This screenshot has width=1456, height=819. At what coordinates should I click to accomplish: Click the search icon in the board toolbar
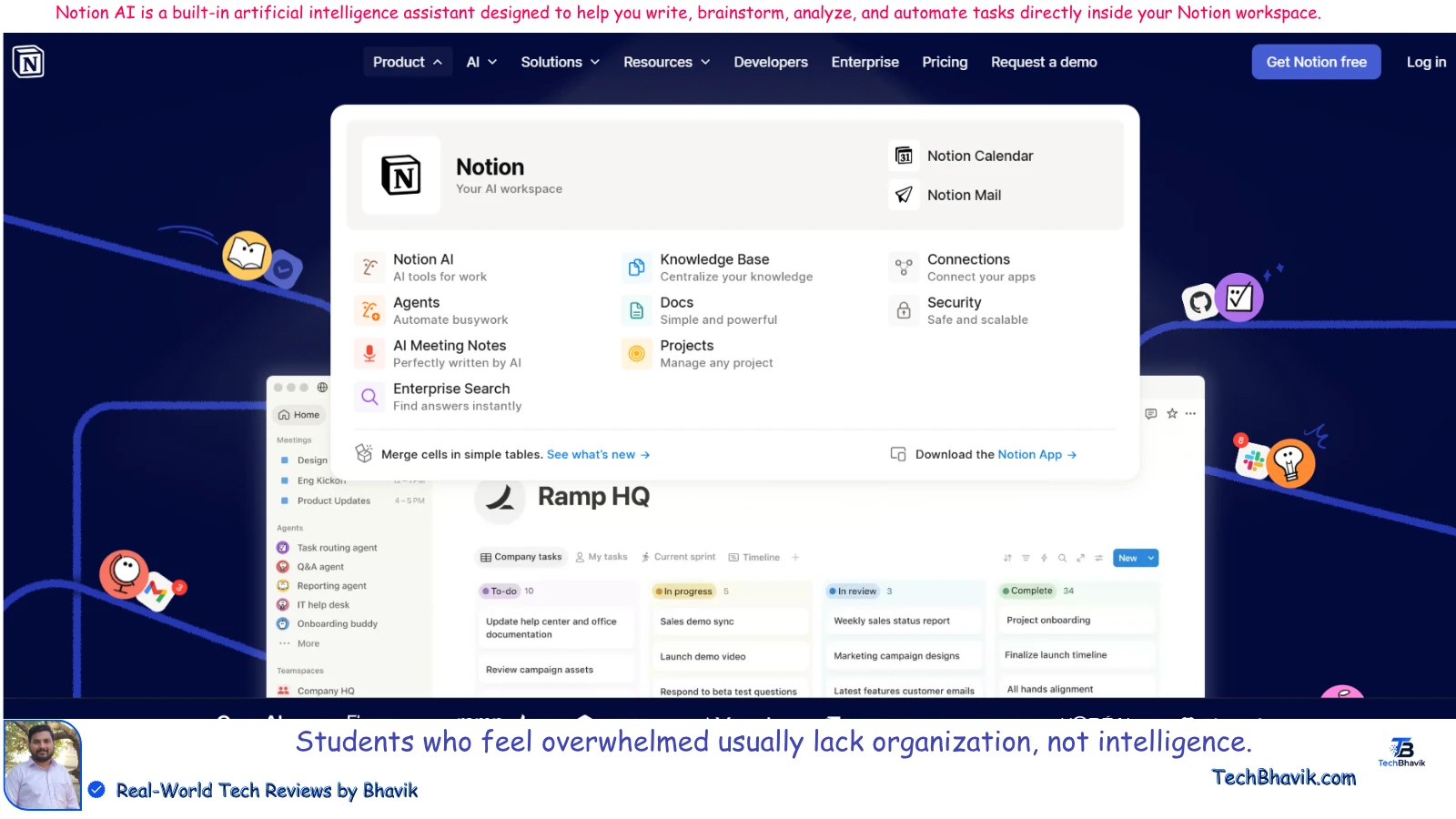click(x=1062, y=558)
